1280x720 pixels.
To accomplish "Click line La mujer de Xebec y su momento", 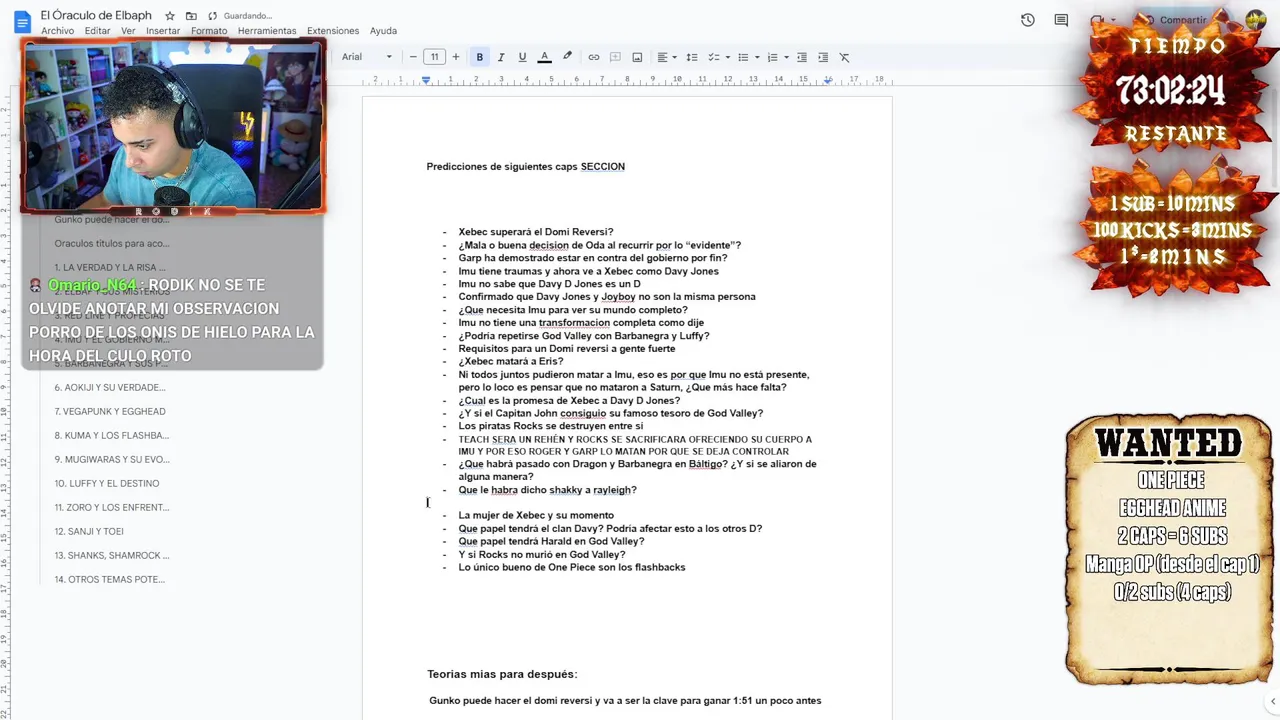I will (x=536, y=515).
